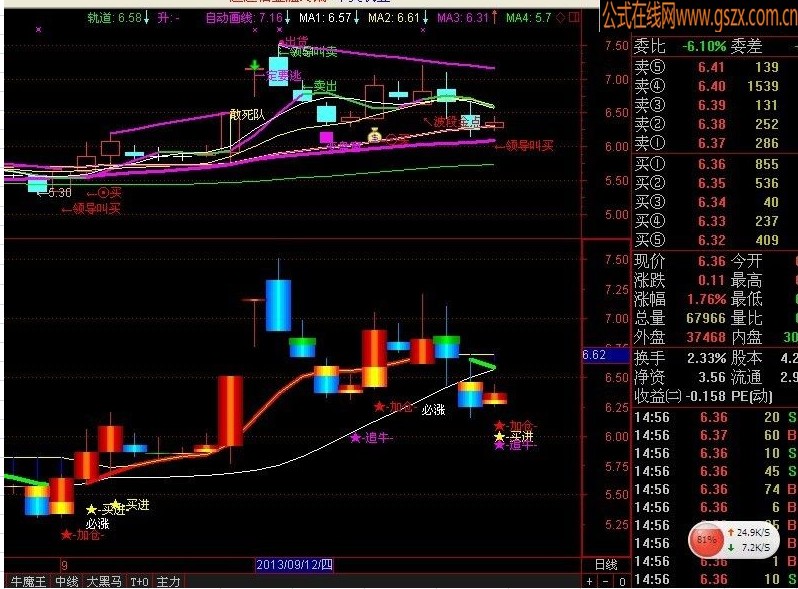The width and height of the screenshot is (798, 589).
Task: Click the MA1: 6.57 indicator label
Action: pyautogui.click(x=329, y=18)
